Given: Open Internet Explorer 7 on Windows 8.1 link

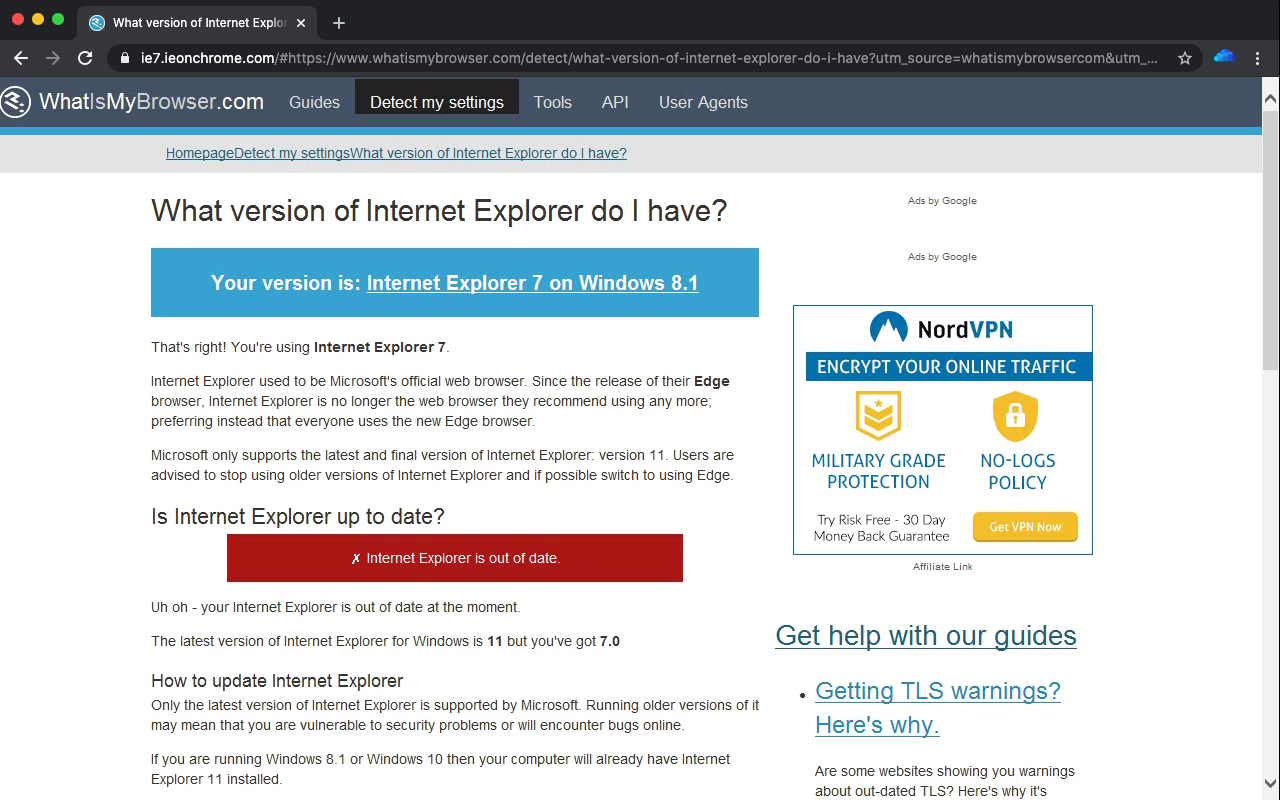Looking at the screenshot, I should pyautogui.click(x=532, y=283).
